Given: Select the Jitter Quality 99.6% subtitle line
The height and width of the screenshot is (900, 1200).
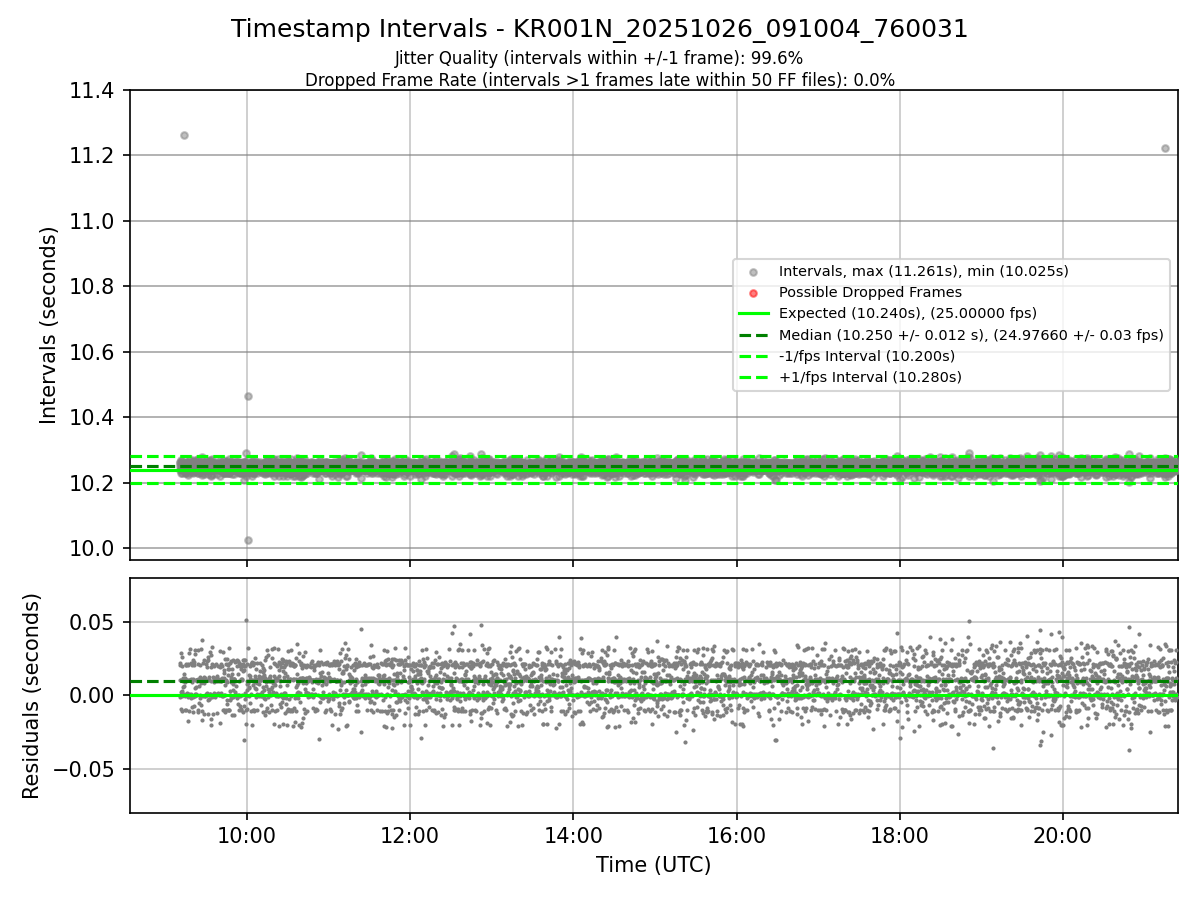Looking at the screenshot, I should pos(599,58).
